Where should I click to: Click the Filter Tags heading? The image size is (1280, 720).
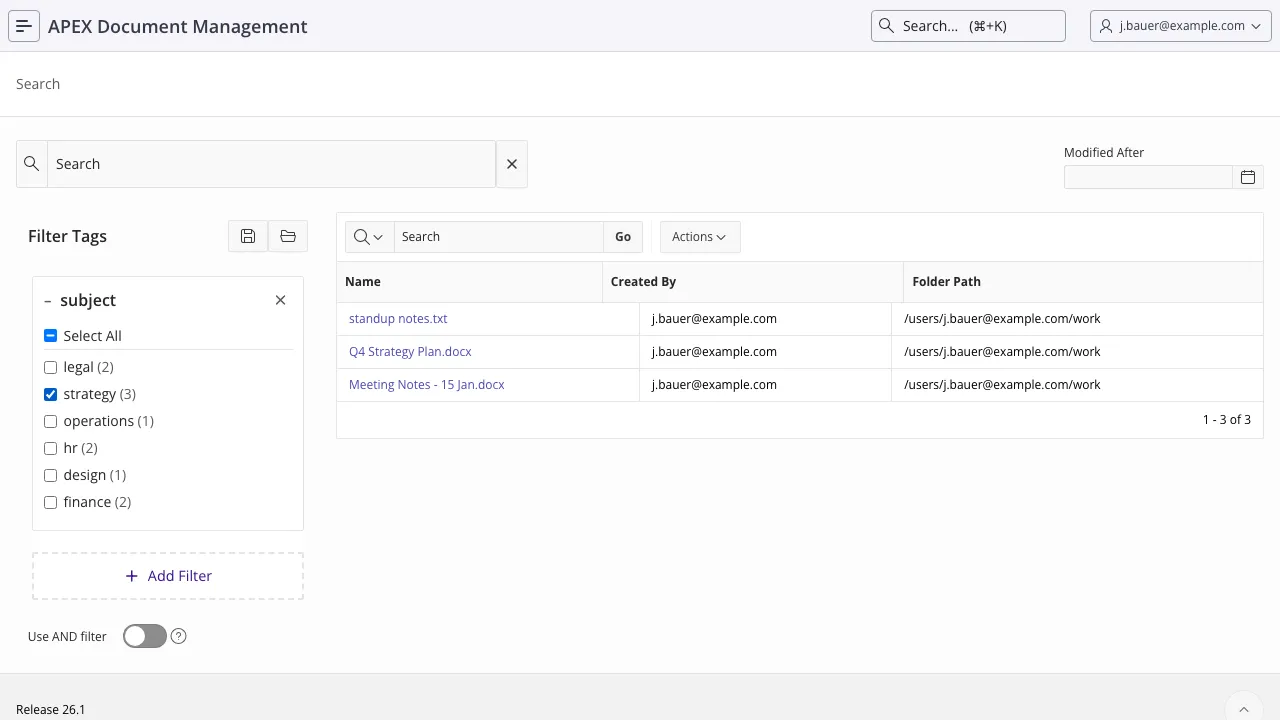(x=67, y=236)
